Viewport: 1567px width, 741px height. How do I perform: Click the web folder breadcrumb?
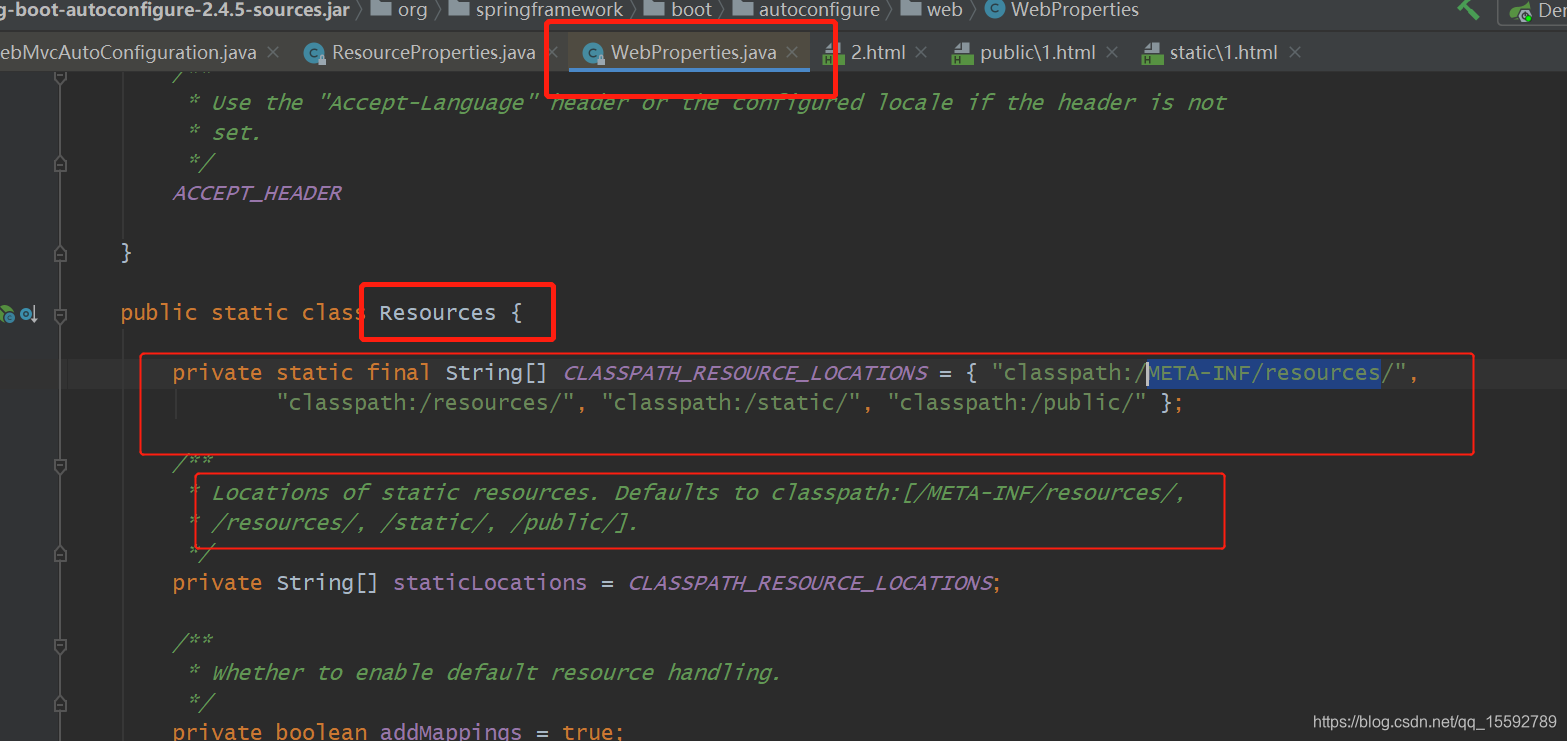tap(931, 9)
